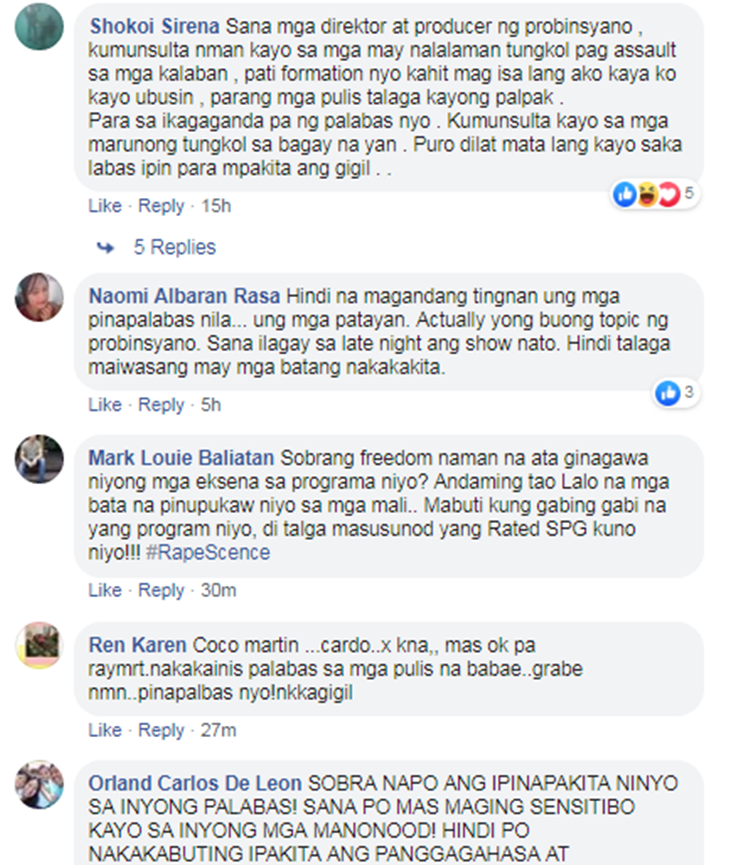This screenshot has height=865, width=750.
Task: Open Ren Karen's profile picture
Action: pyautogui.click(x=39, y=645)
